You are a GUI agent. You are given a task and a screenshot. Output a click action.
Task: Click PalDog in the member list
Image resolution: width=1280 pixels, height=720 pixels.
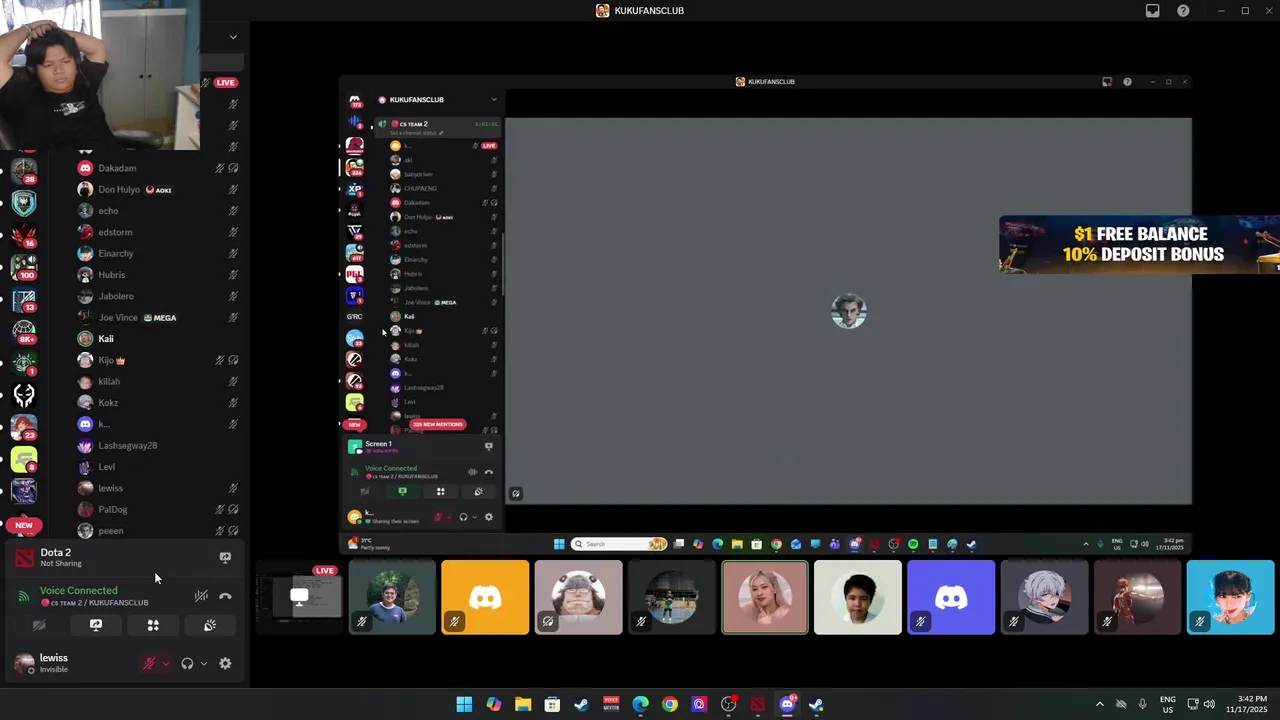click(159, 509)
